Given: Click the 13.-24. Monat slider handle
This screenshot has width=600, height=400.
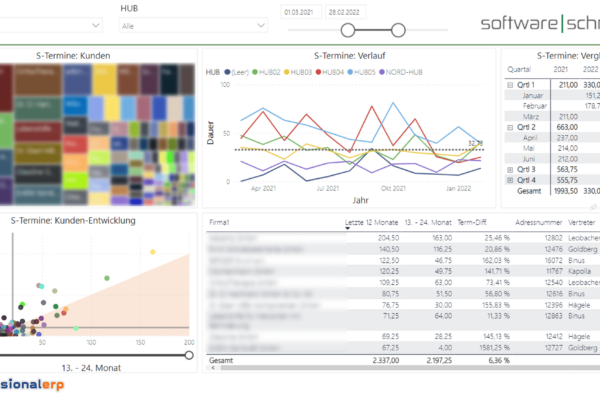Looking at the screenshot, I should tap(189, 355).
